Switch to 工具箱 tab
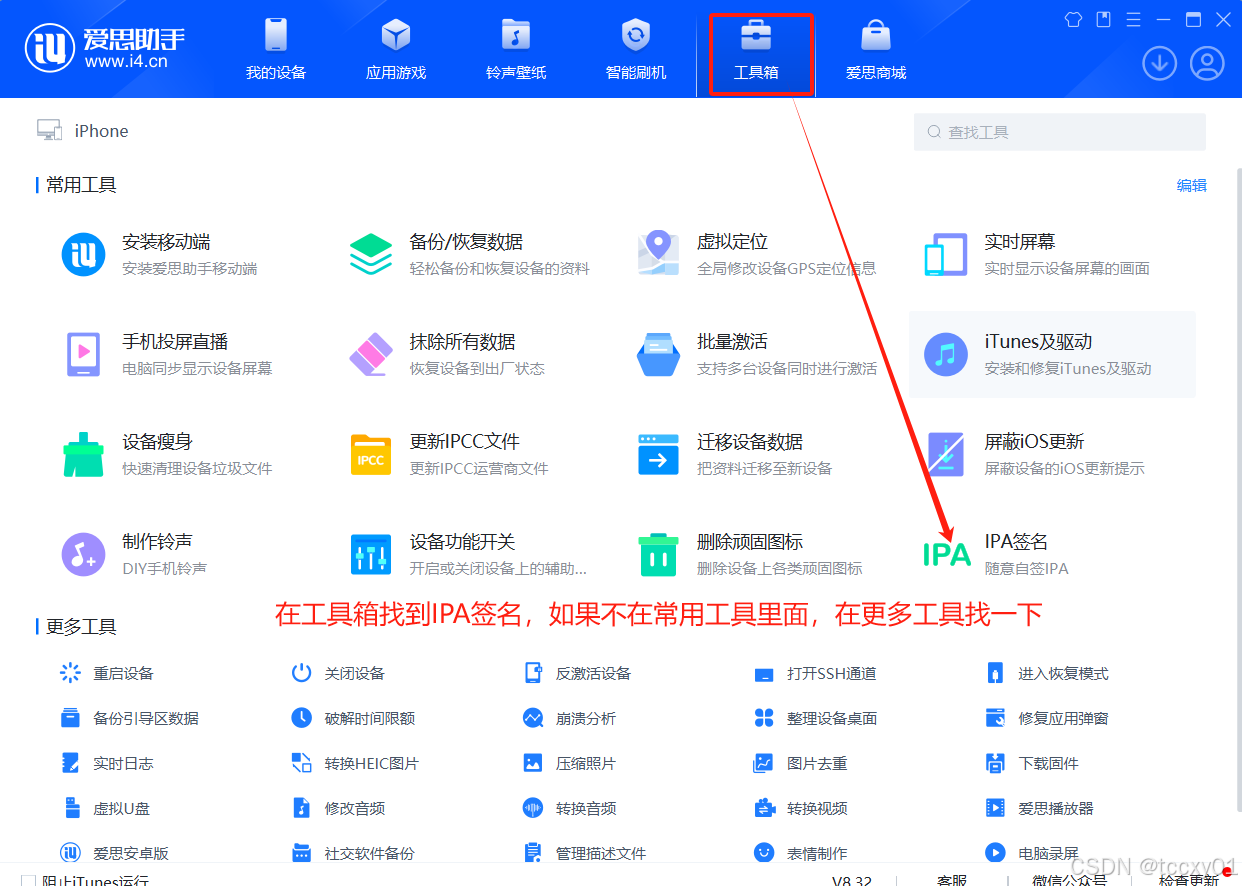Image resolution: width=1242 pixels, height=886 pixels. 756,50
